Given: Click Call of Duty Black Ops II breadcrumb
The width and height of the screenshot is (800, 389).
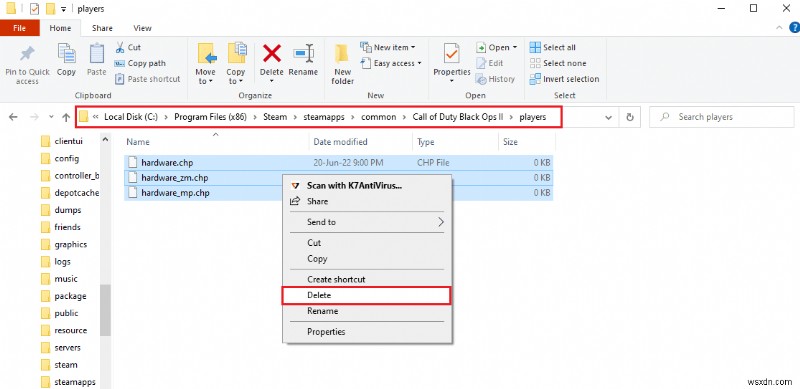Looking at the screenshot, I should pos(458,117).
